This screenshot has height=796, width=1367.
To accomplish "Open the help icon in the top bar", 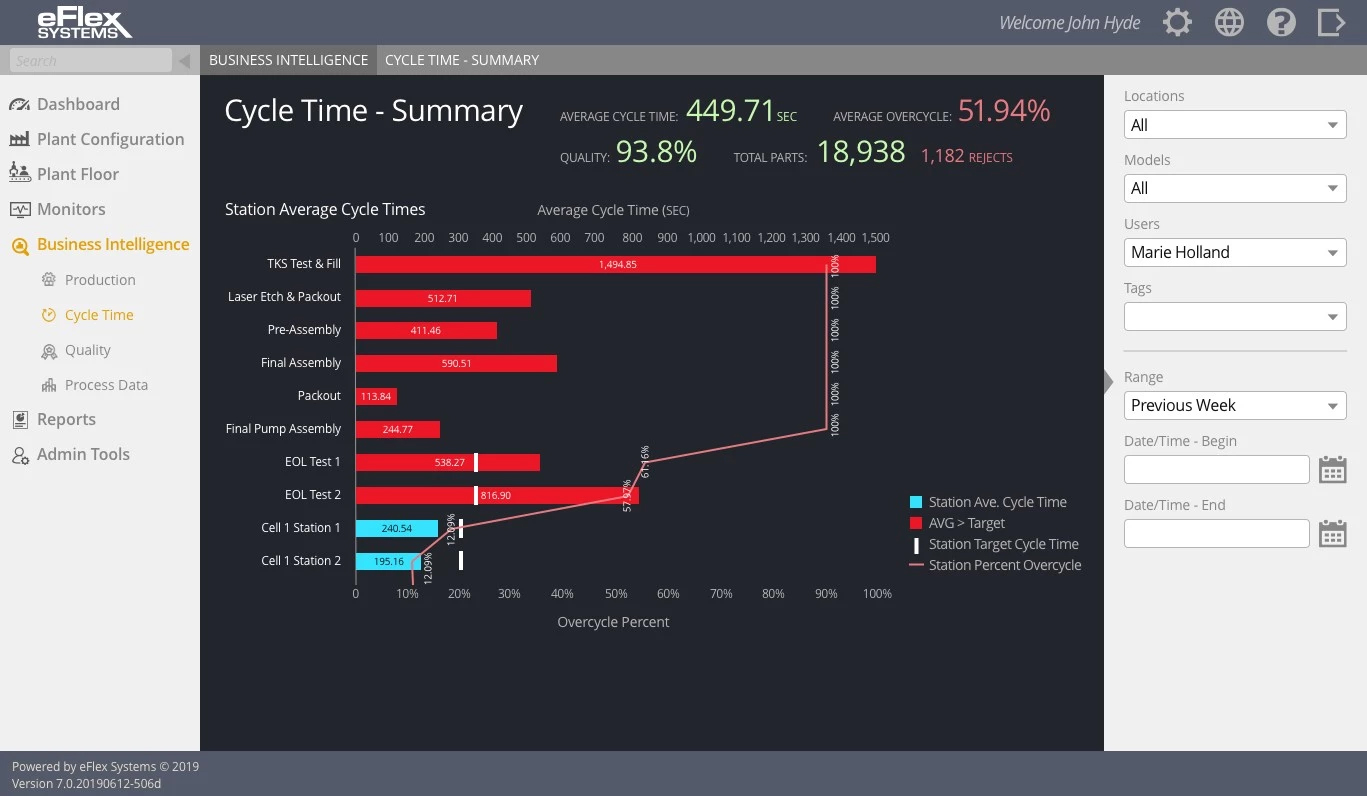I will pyautogui.click(x=1281, y=21).
